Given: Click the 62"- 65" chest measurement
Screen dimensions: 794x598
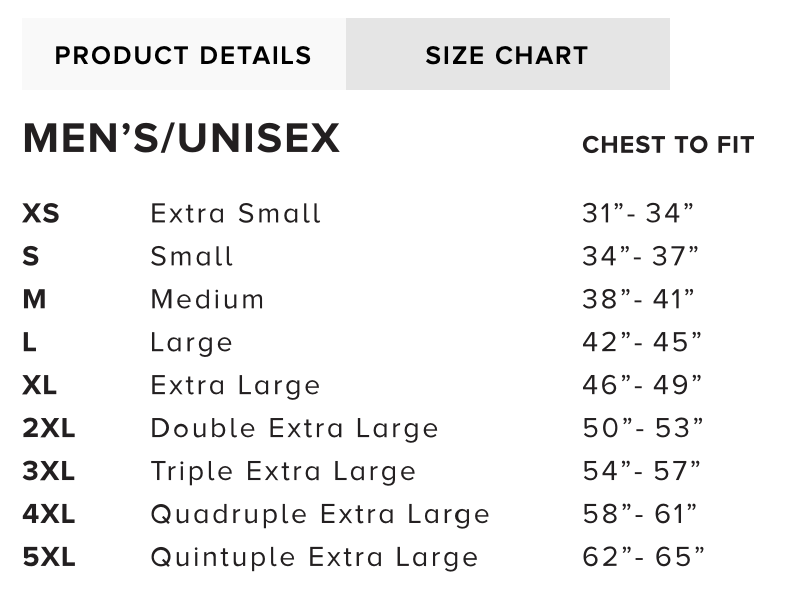Looking at the screenshot, I should point(643,557).
